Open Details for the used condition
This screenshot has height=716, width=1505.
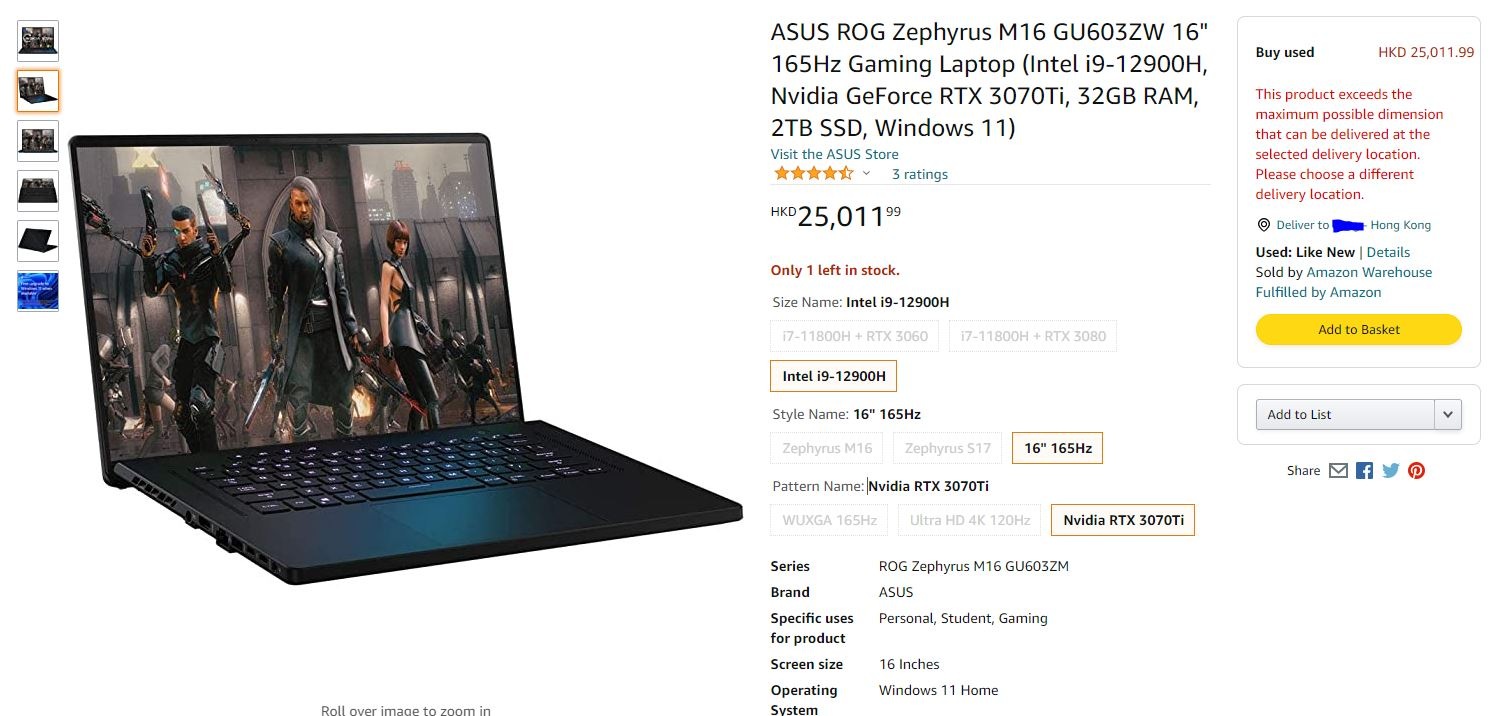(x=1388, y=252)
